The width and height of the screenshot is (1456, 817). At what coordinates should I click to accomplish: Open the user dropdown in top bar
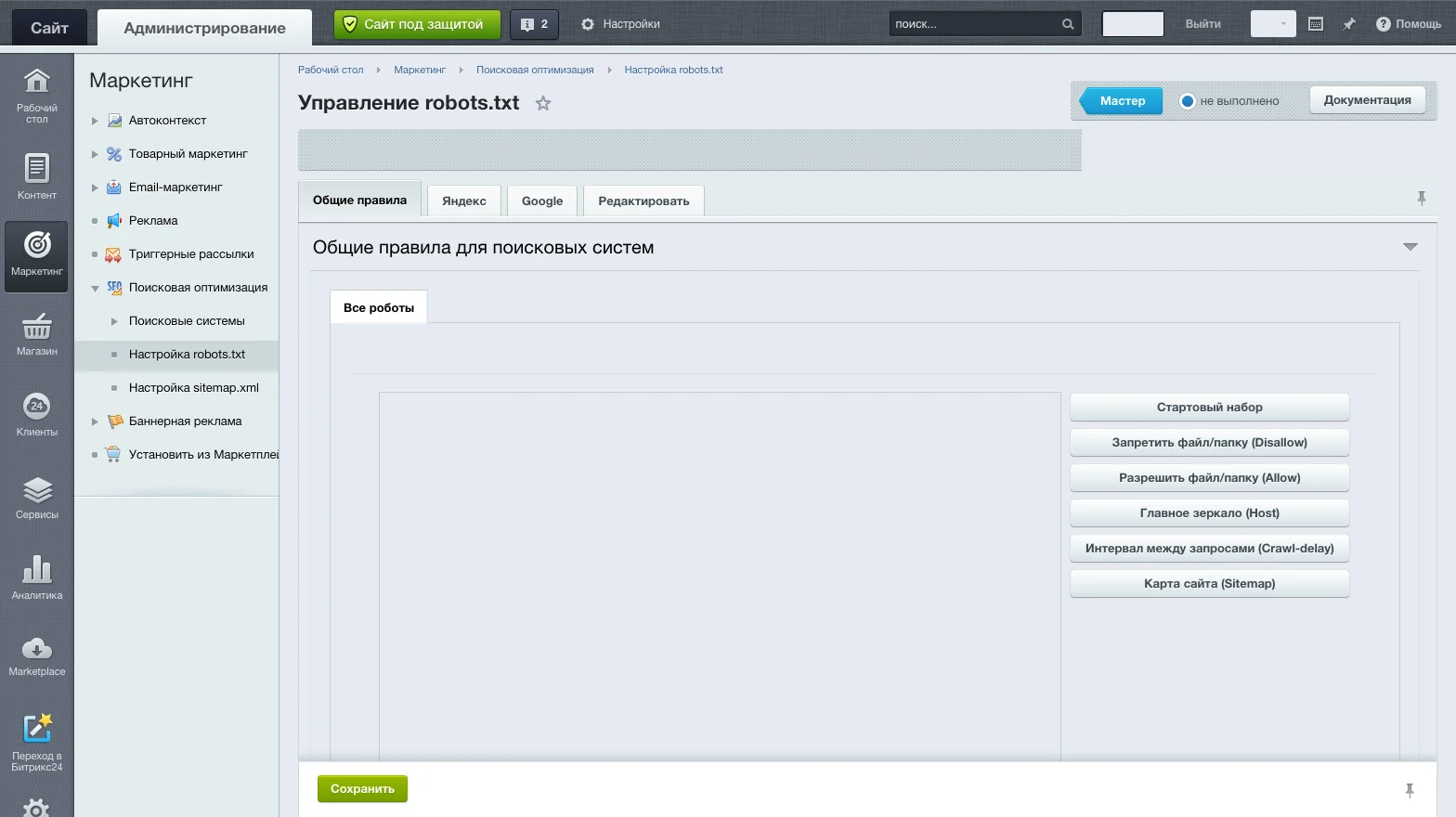(1272, 24)
